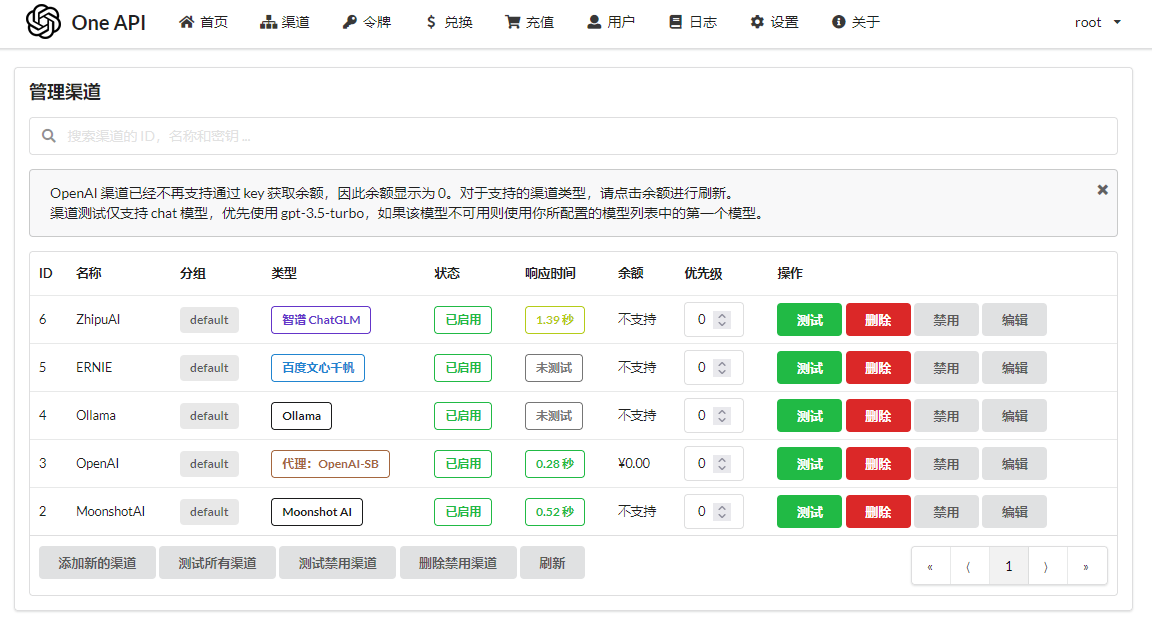Test the ZhipuAI channel

click(x=809, y=320)
